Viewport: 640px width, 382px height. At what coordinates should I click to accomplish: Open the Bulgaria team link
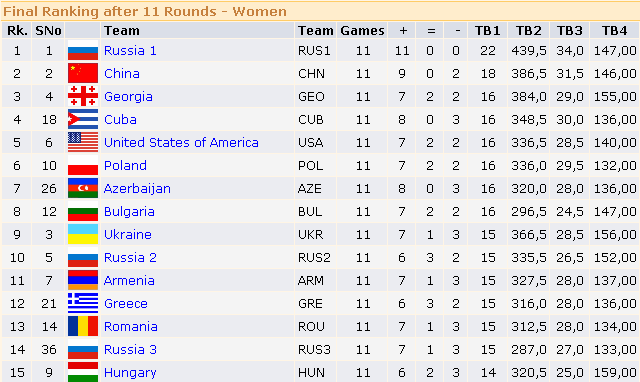(129, 211)
